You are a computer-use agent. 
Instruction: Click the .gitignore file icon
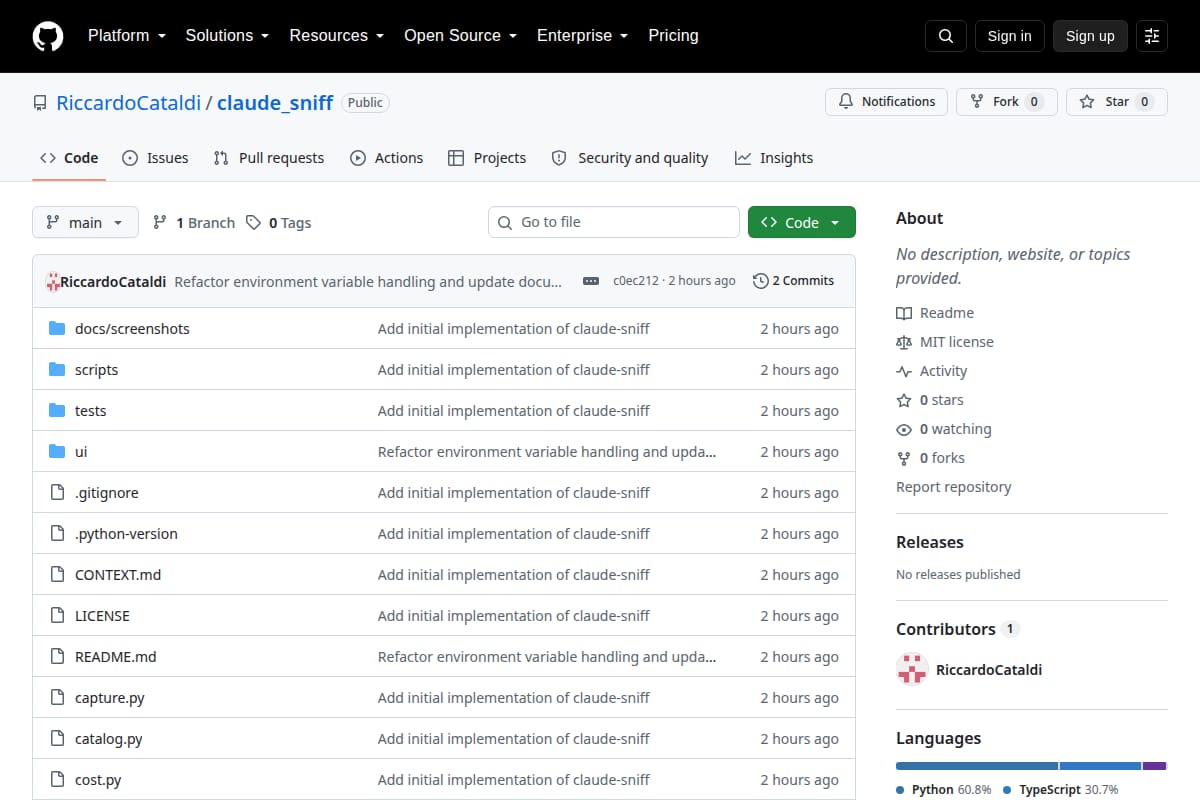point(57,493)
